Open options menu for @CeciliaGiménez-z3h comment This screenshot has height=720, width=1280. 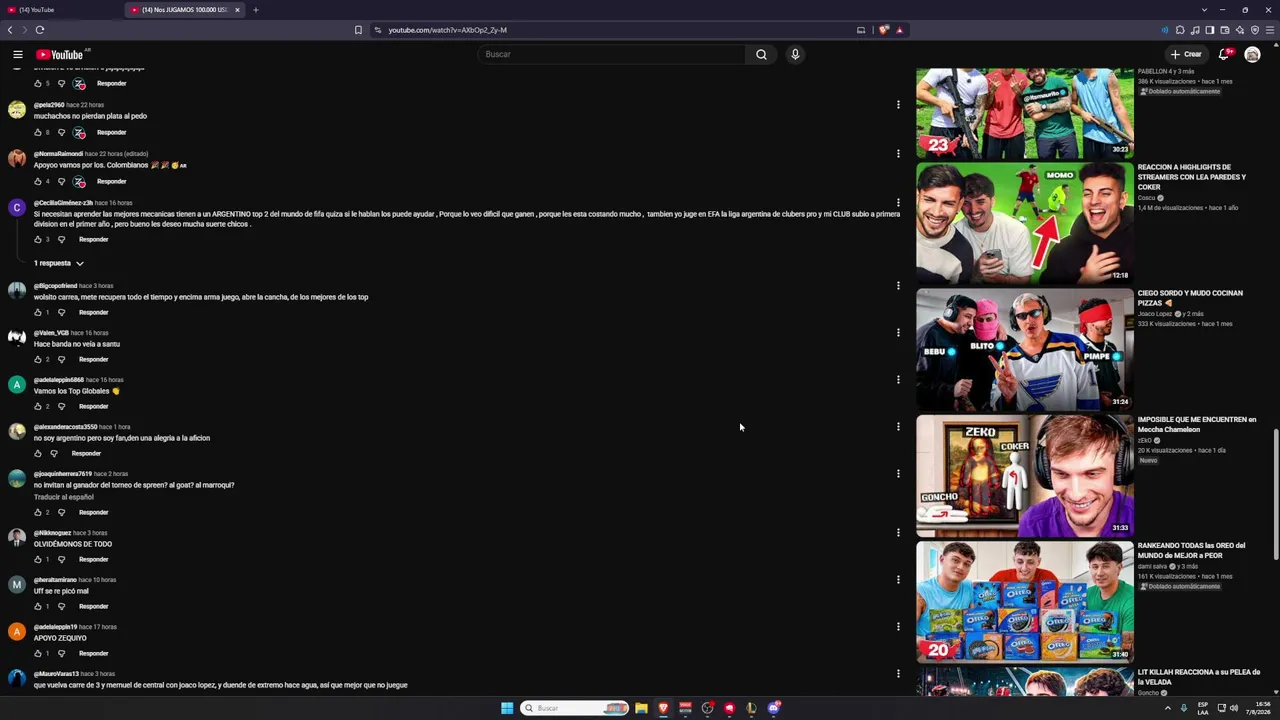[x=898, y=203]
